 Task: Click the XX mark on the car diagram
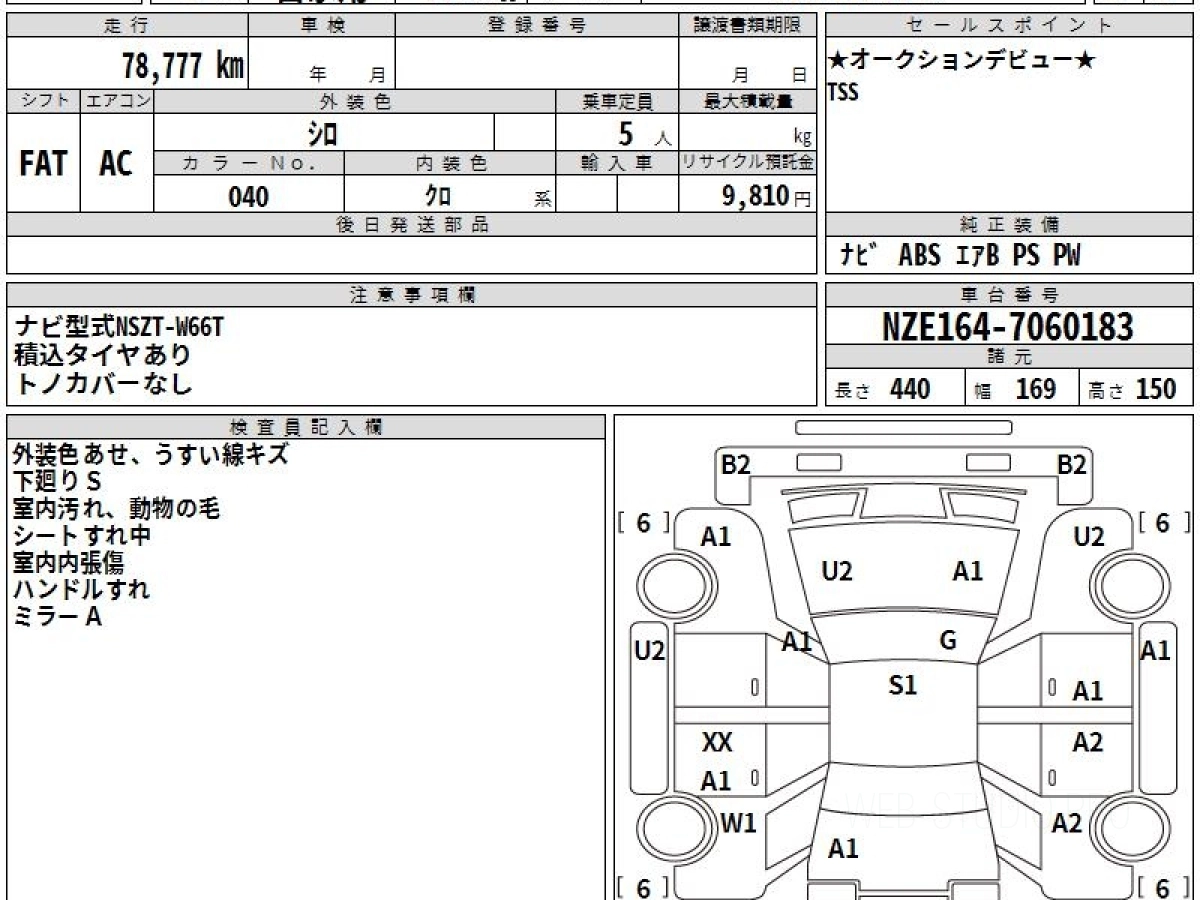pos(717,742)
